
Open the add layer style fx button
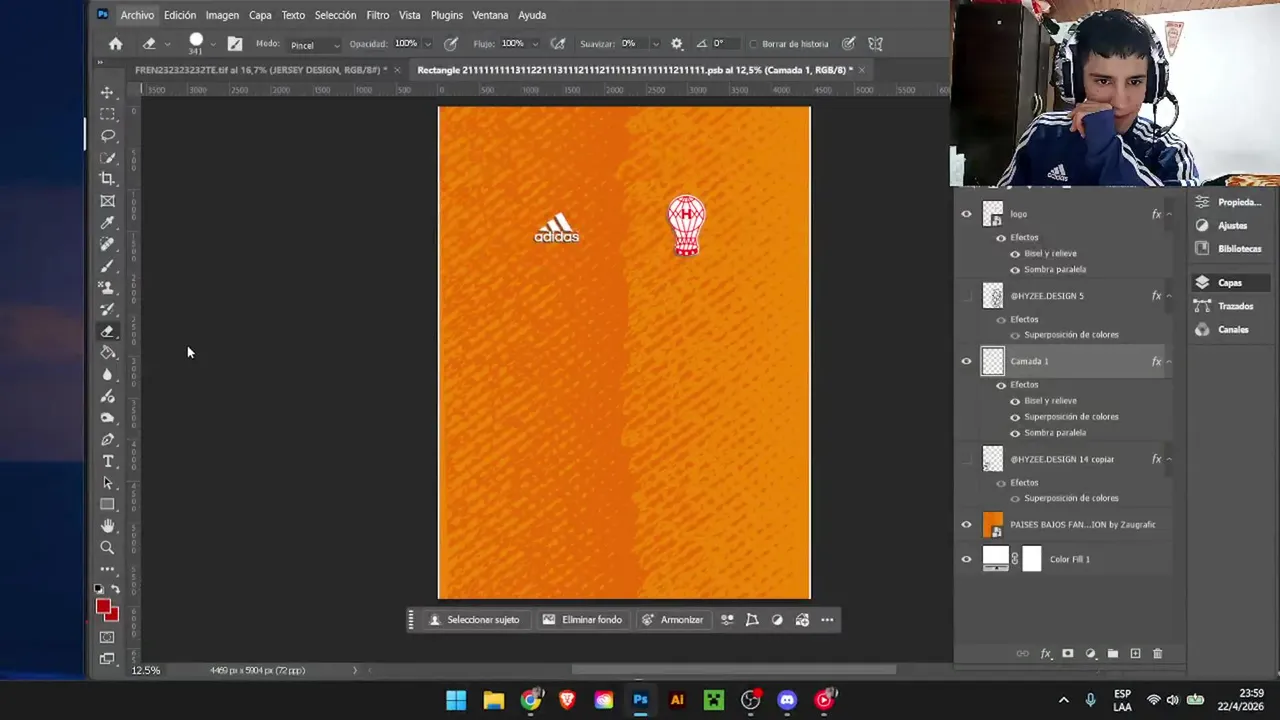point(1046,653)
